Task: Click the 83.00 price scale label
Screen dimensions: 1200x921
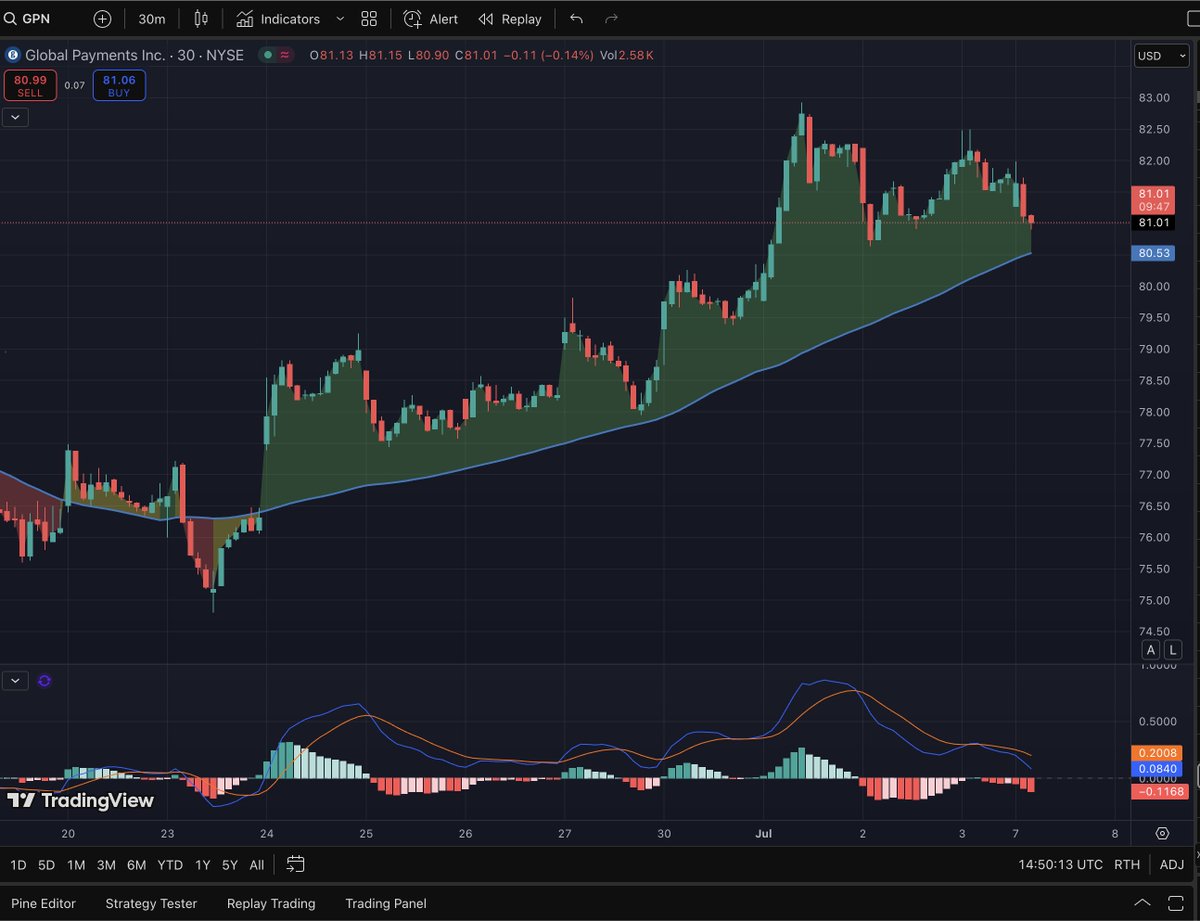Action: click(1156, 98)
